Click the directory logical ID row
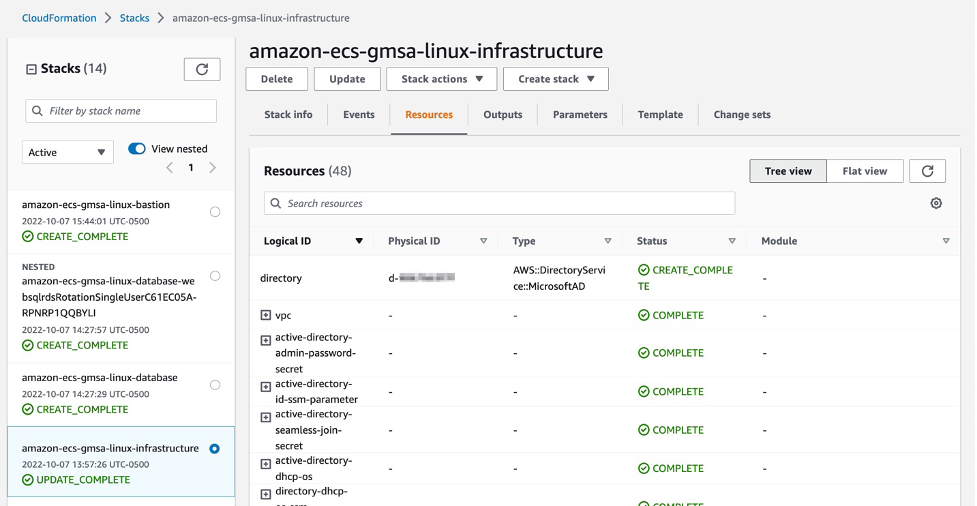 (281, 279)
